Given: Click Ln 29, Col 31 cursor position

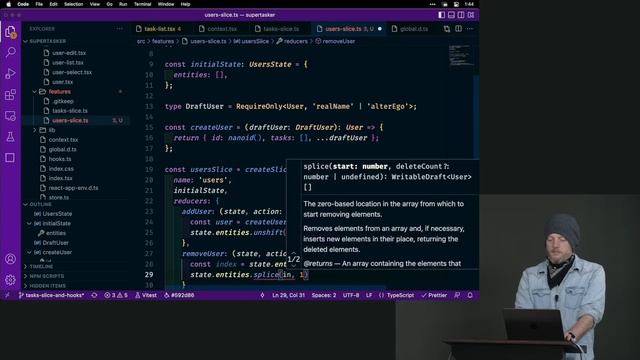Looking at the screenshot, I should (288, 295).
